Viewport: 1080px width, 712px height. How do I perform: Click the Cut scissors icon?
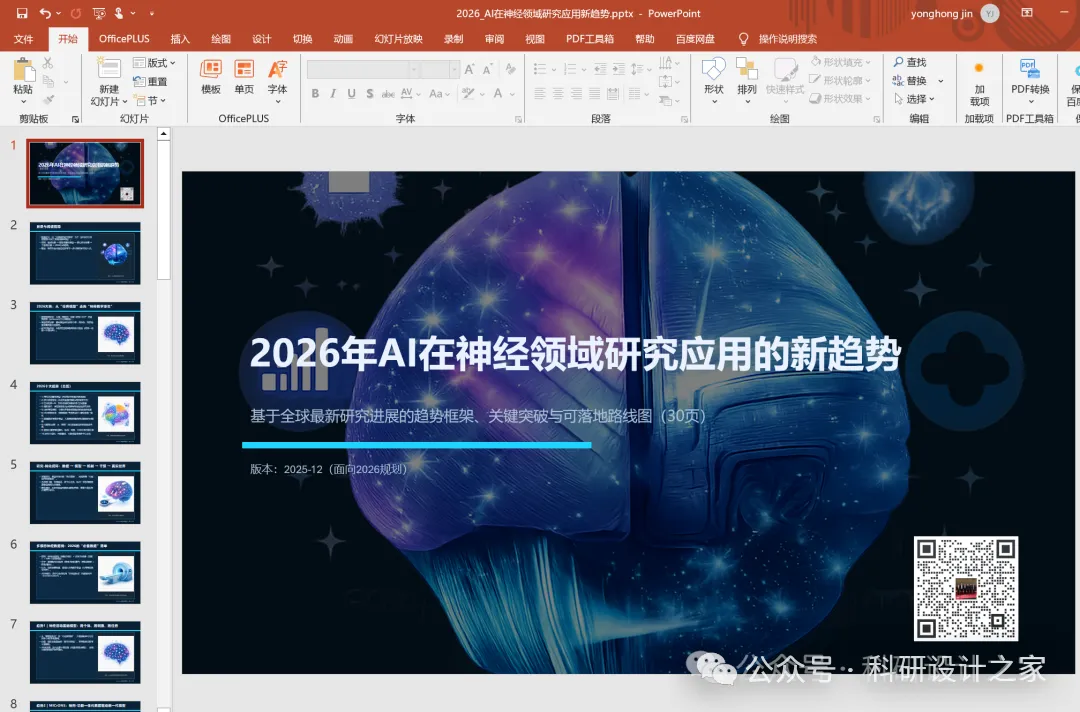click(48, 63)
